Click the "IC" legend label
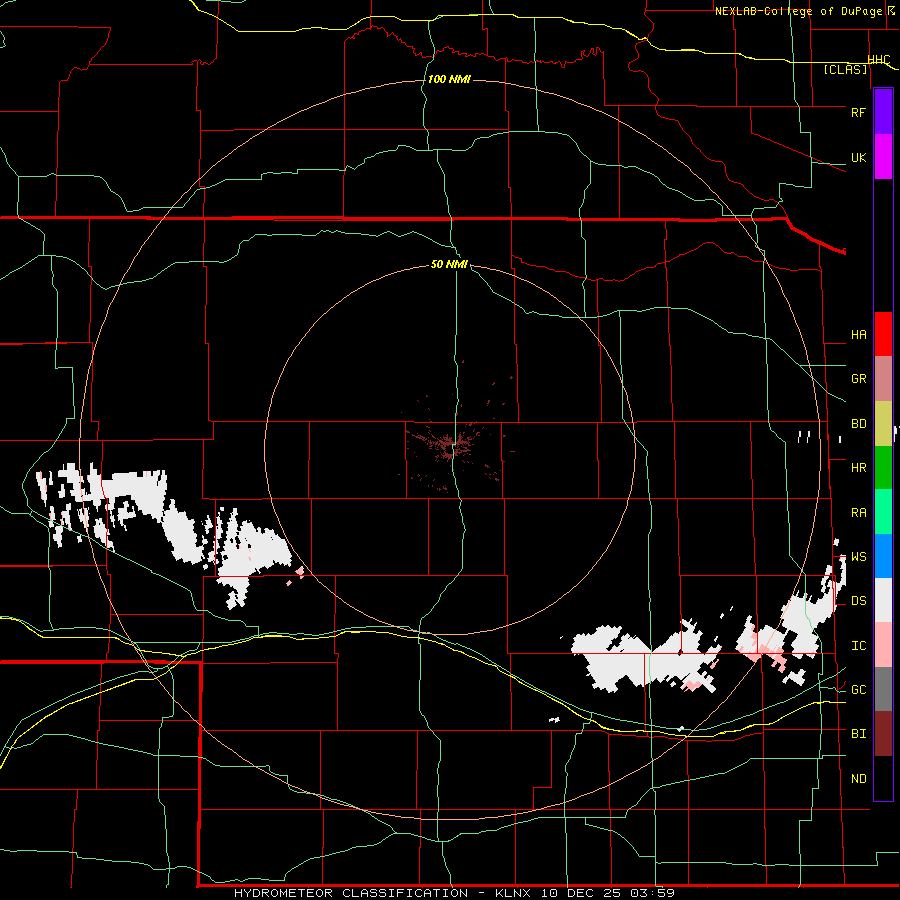Image resolution: width=900 pixels, height=900 pixels. click(x=859, y=646)
